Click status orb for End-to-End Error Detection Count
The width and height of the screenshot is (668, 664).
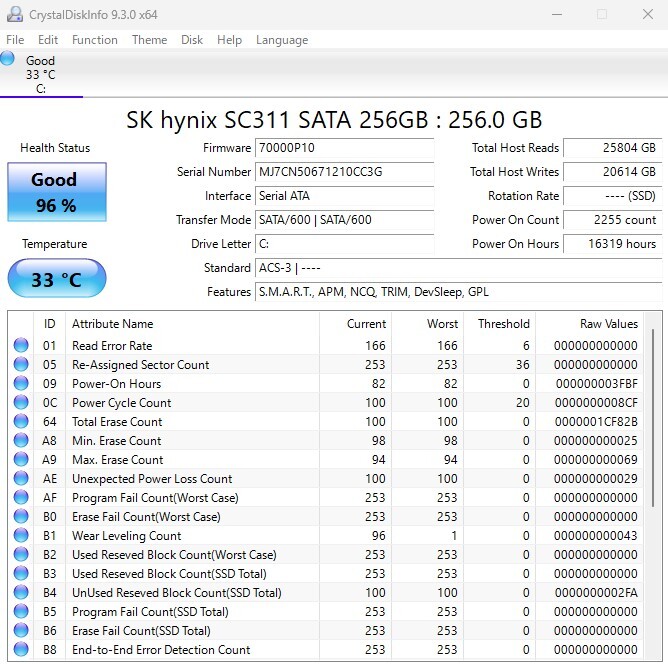21,649
